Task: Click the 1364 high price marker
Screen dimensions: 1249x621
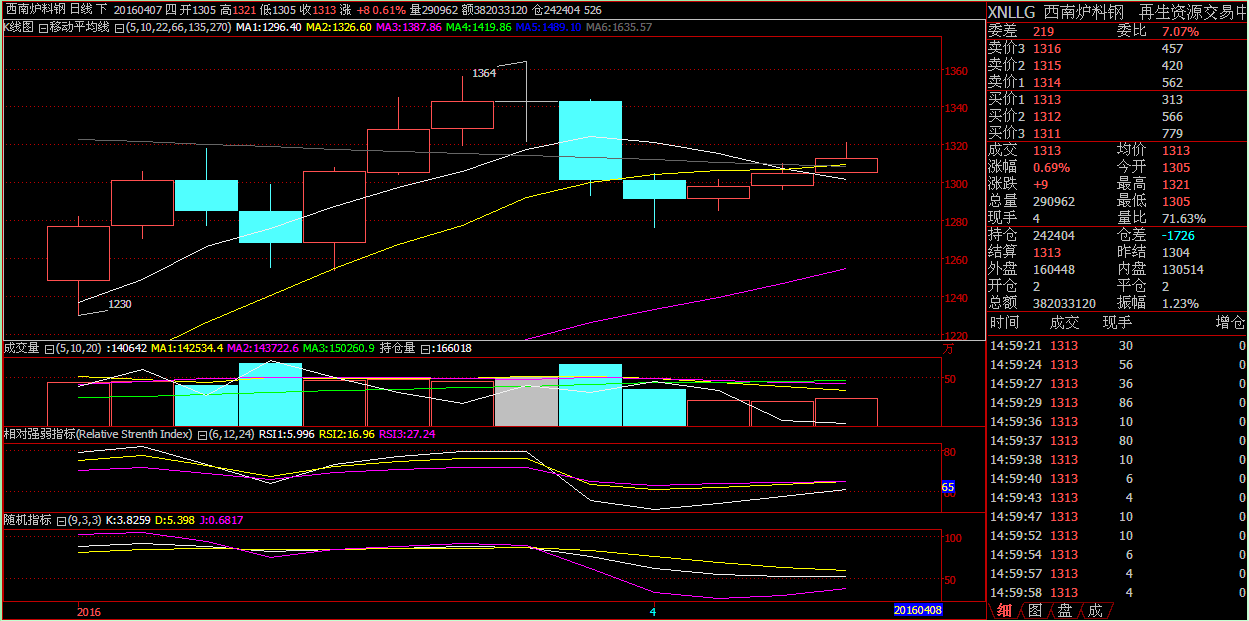Action: coord(484,73)
